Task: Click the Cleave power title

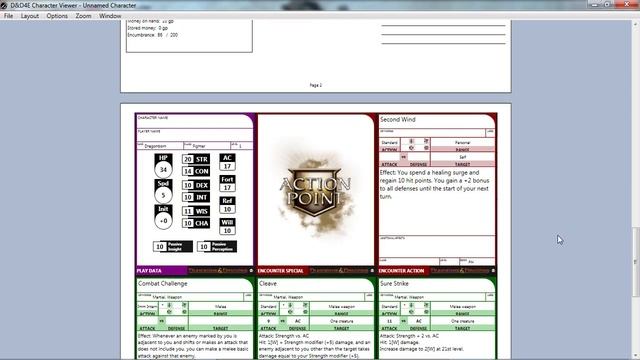Action: 268,283
